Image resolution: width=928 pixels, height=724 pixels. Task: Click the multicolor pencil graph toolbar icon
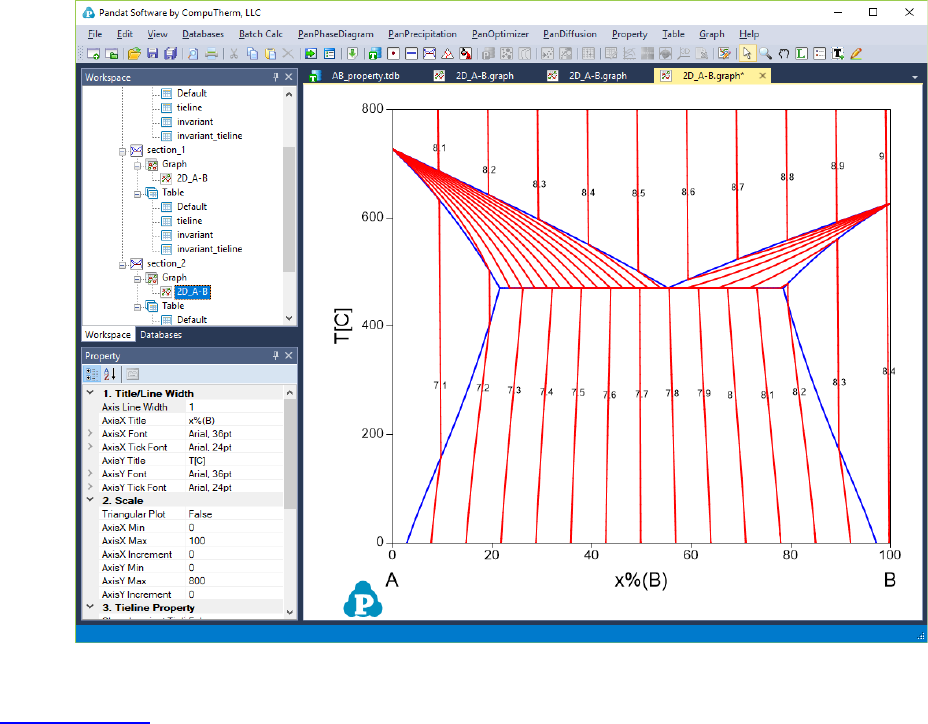pos(724,54)
